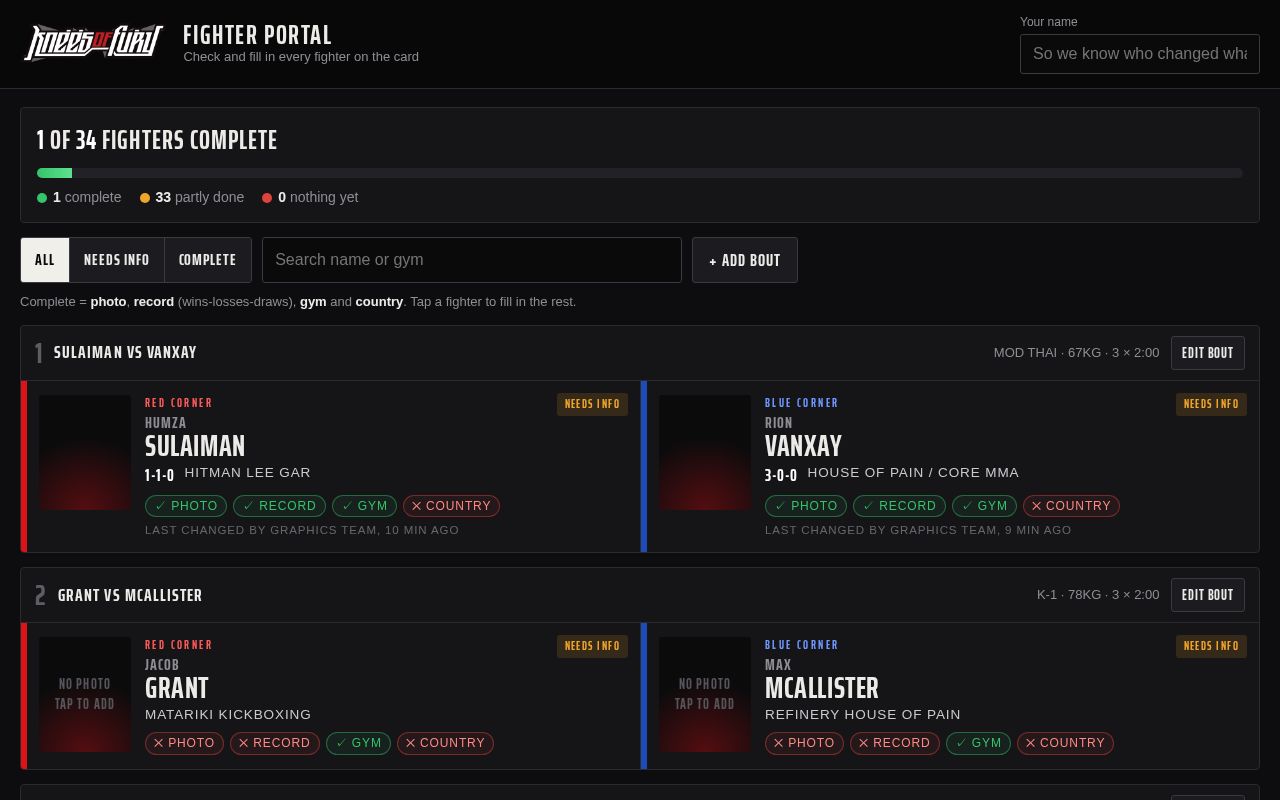
Task: Click gym text HOUSE OF PAIN / CORE MMA
Action: [913, 473]
